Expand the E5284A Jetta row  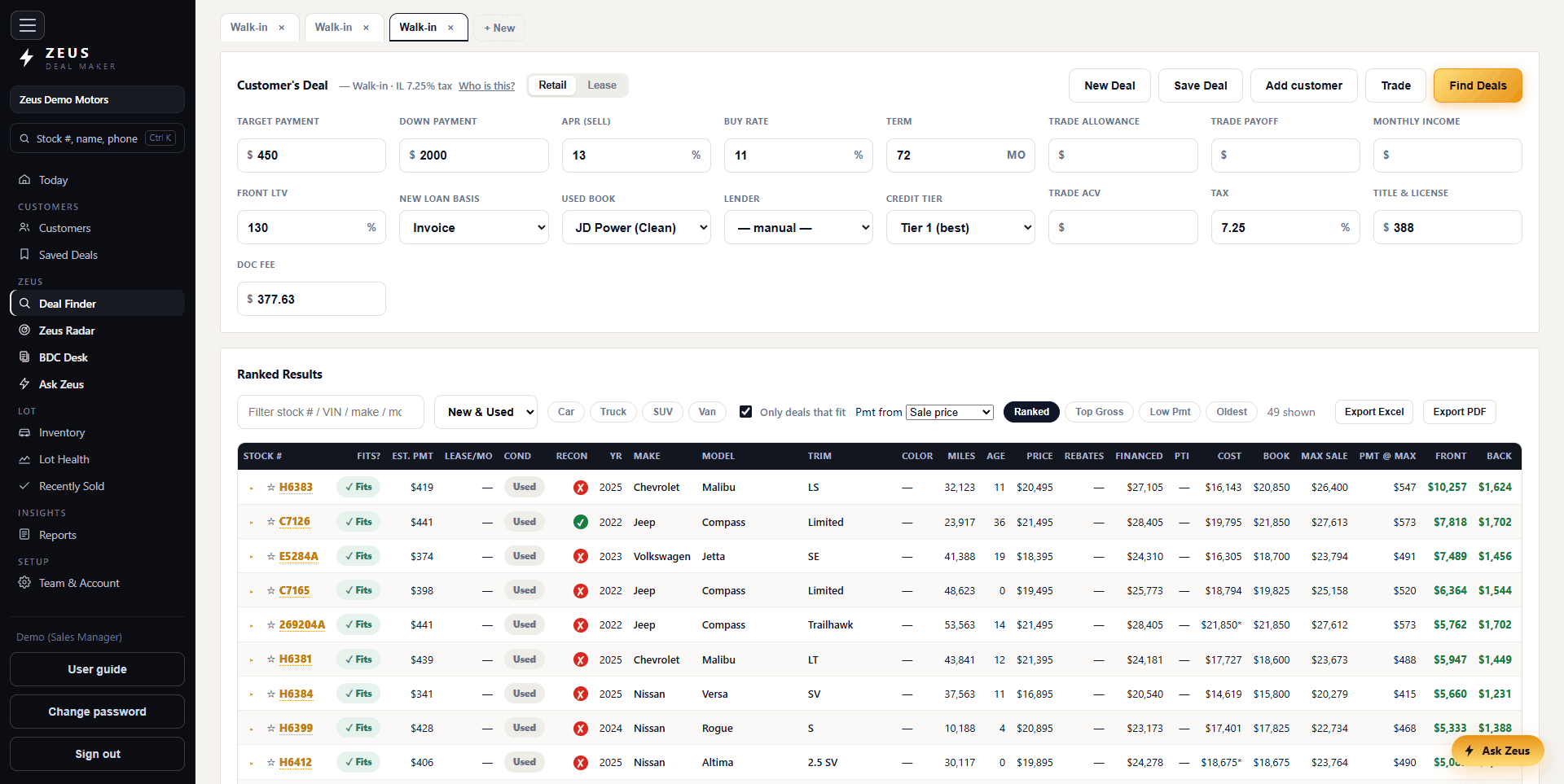tap(251, 557)
